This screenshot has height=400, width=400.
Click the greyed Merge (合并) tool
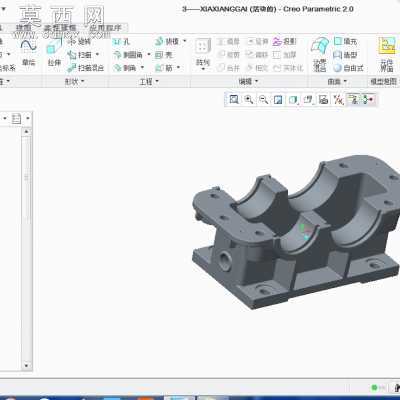point(228,68)
